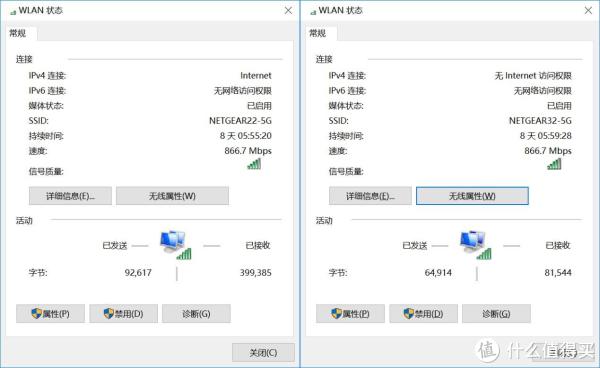The width and height of the screenshot is (600, 368).
Task: Open 详细信息(E) in left WLAN window
Action: (x=70, y=196)
